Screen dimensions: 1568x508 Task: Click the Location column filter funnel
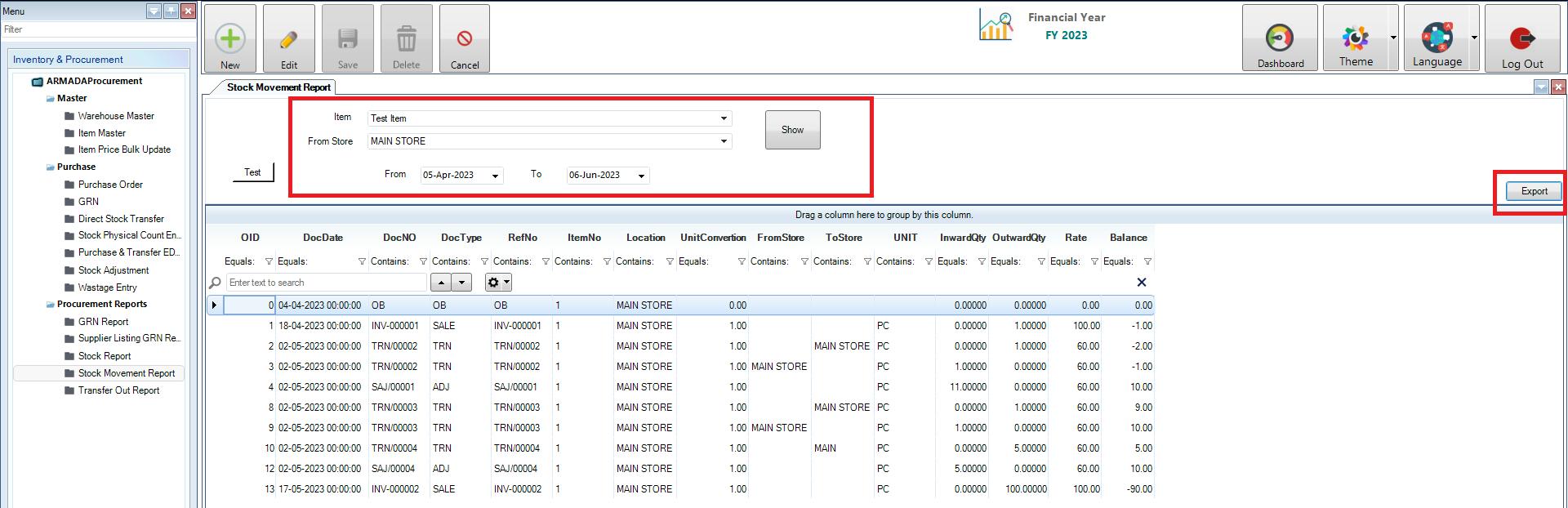pos(670,261)
